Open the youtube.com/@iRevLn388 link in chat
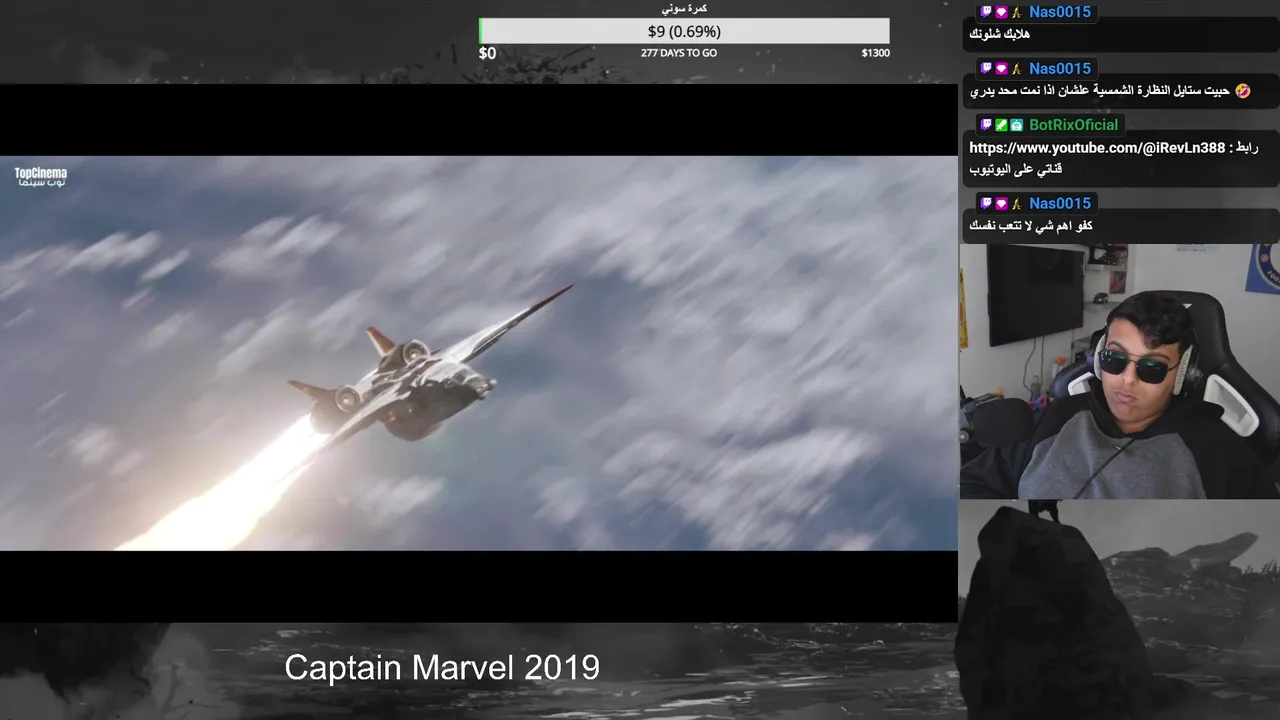The height and width of the screenshot is (720, 1280). tap(1097, 148)
